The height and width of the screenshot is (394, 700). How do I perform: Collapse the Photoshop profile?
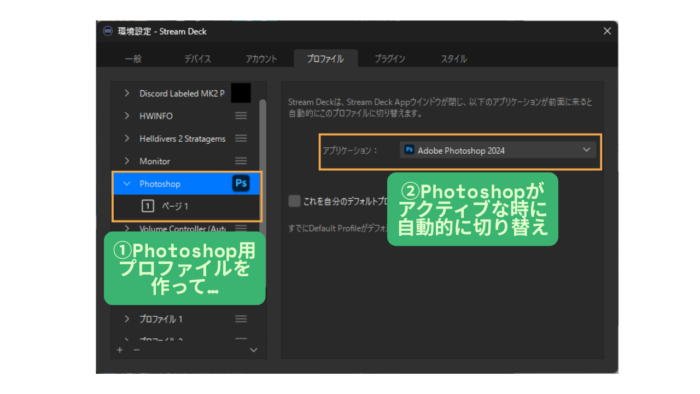pos(127,183)
